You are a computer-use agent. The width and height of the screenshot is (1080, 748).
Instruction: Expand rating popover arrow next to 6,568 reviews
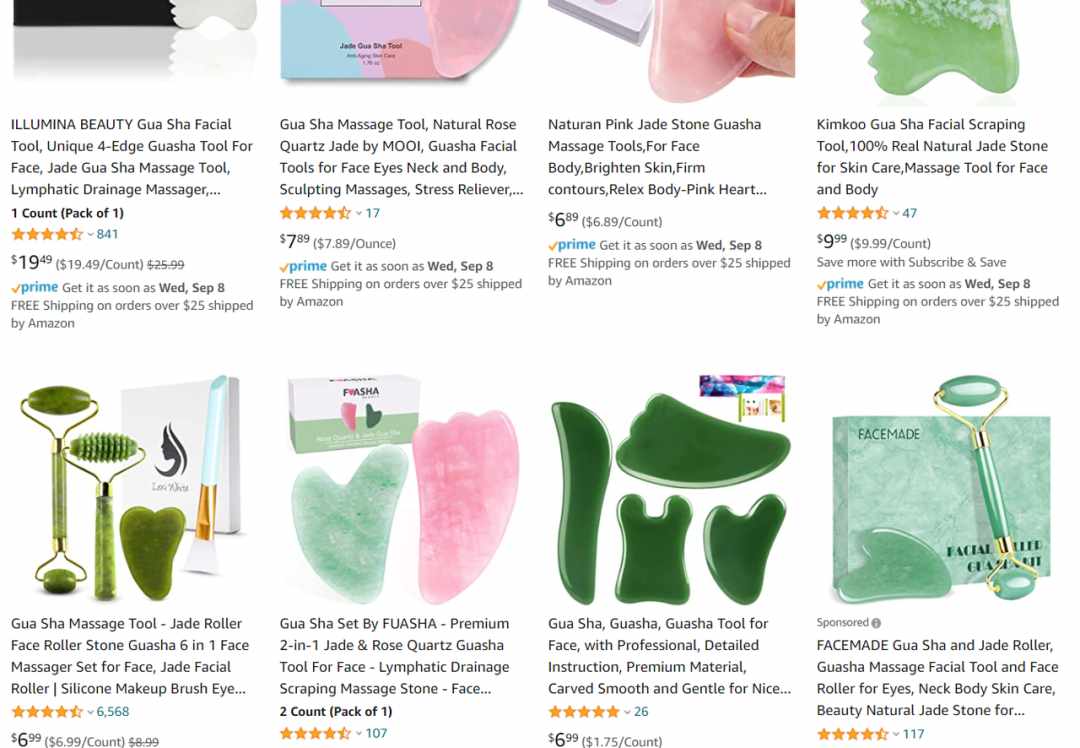tap(90, 713)
